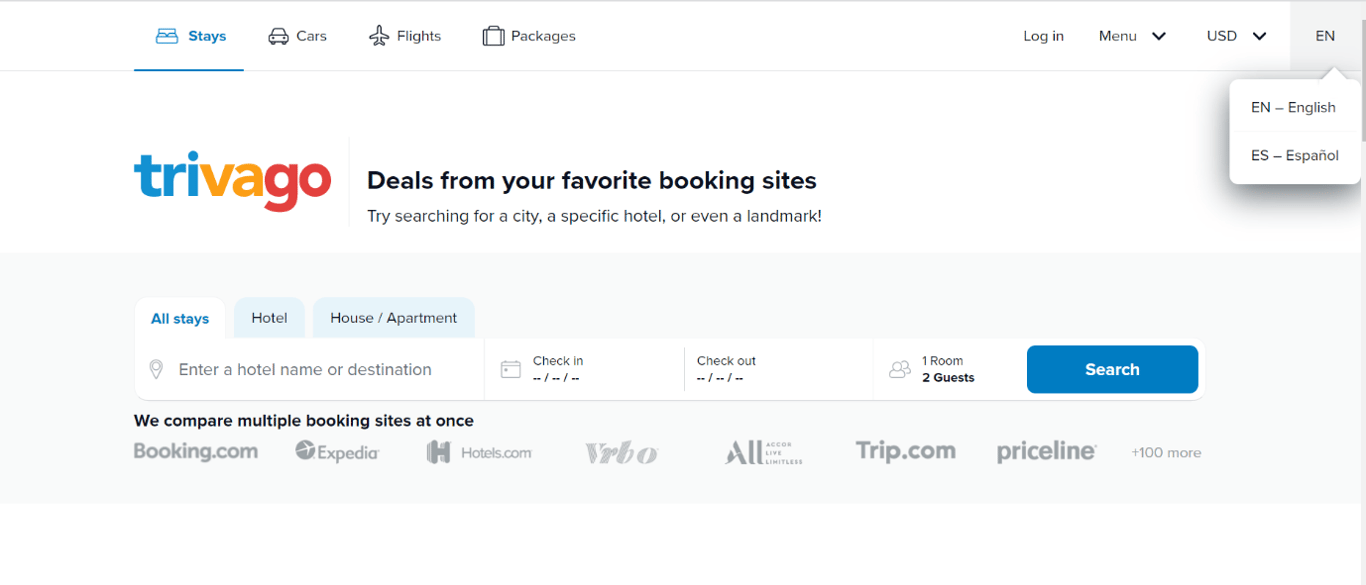Expand the Menu dropdown
1366x585 pixels.
pos(1132,36)
